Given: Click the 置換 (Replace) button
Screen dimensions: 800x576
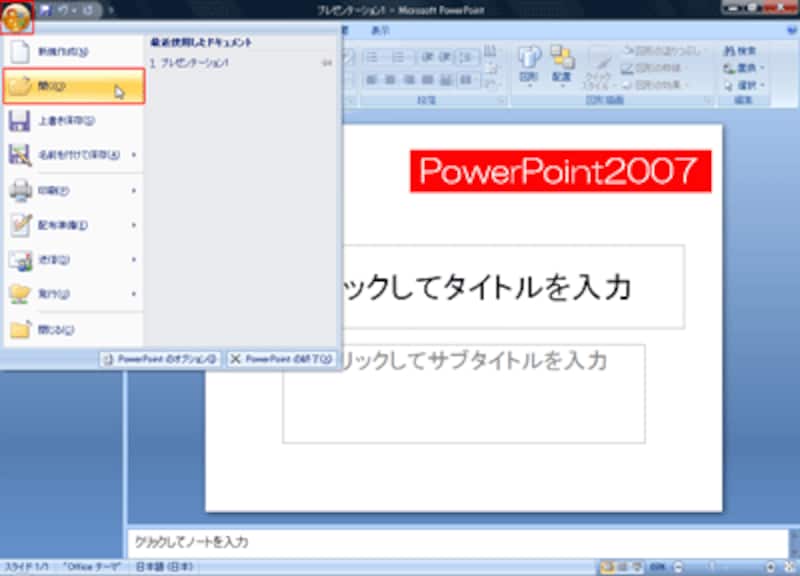Looking at the screenshot, I should 743,68.
